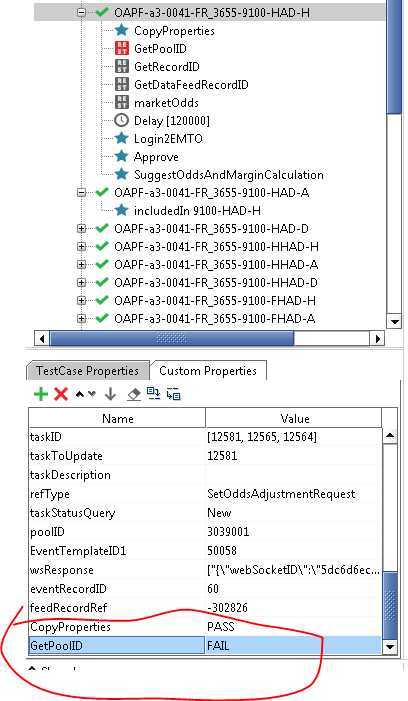Click the Login2EMTO star icon
This screenshot has width=408, height=701.
[121, 138]
